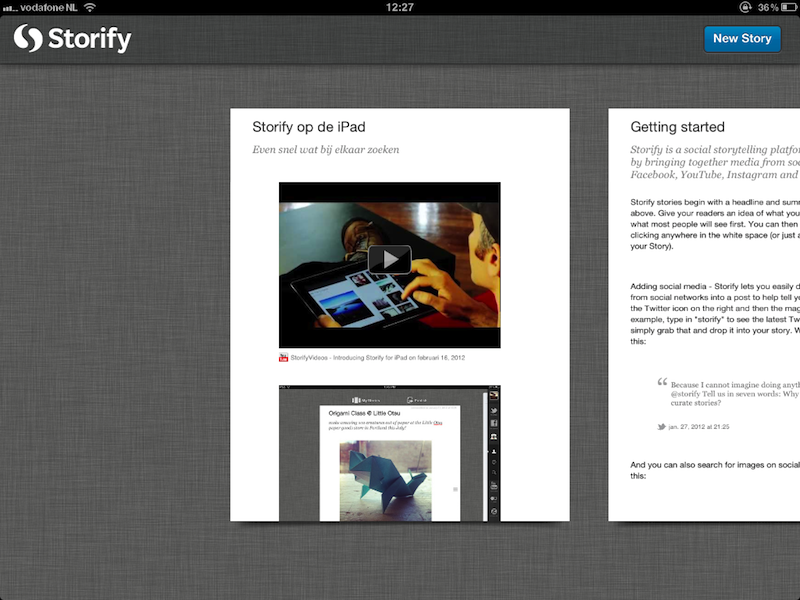
Task: Tap the Storify logo in the header
Action: 72,39
